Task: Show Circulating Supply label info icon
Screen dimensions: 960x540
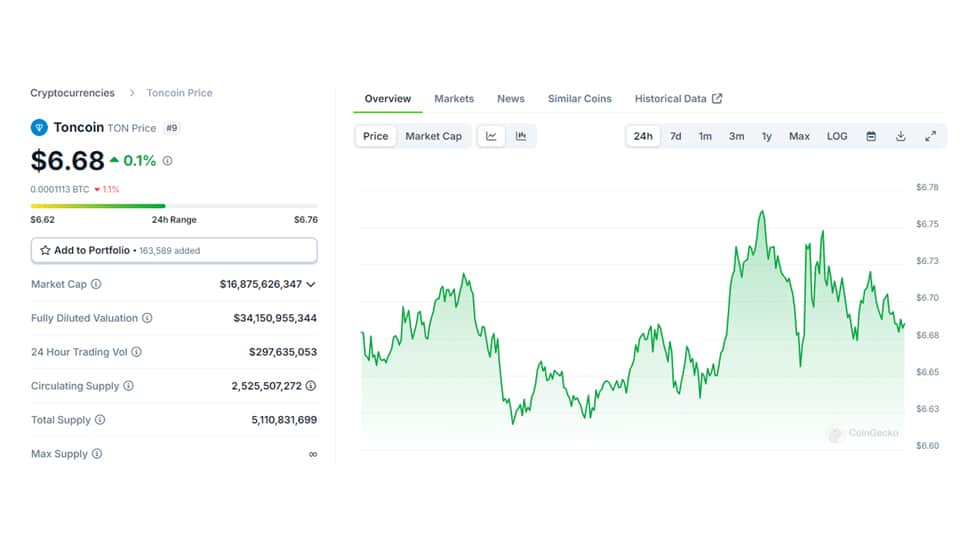Action: coord(129,386)
